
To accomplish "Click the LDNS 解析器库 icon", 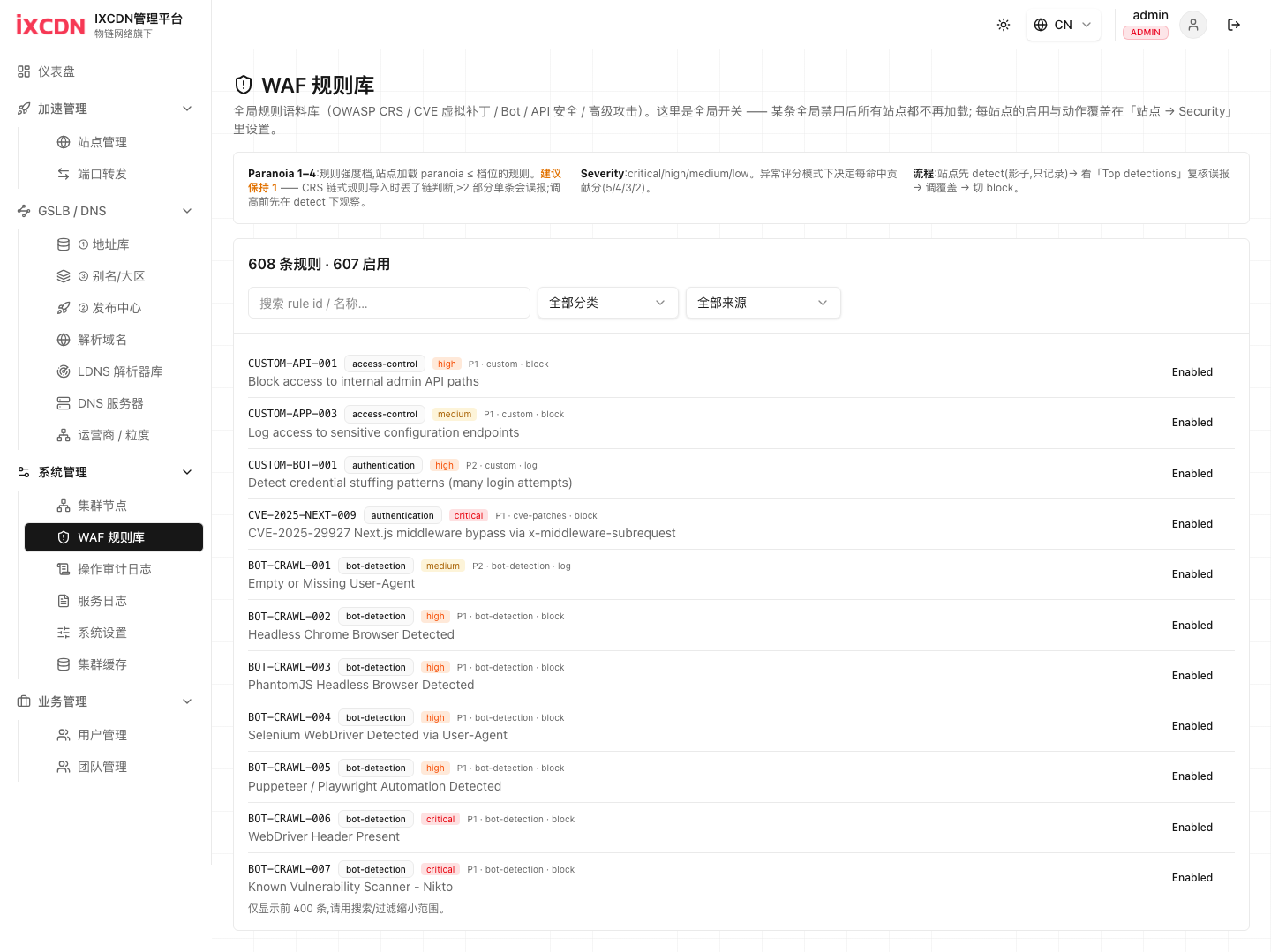I will (x=64, y=371).
